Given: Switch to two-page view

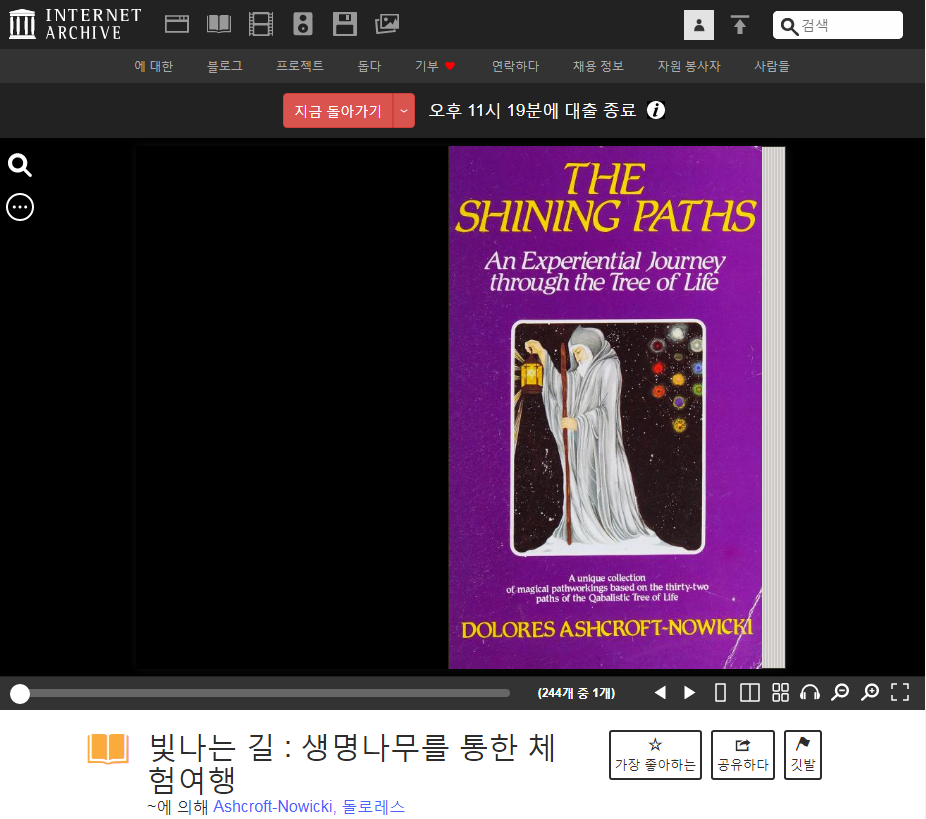Looking at the screenshot, I should click(750, 692).
